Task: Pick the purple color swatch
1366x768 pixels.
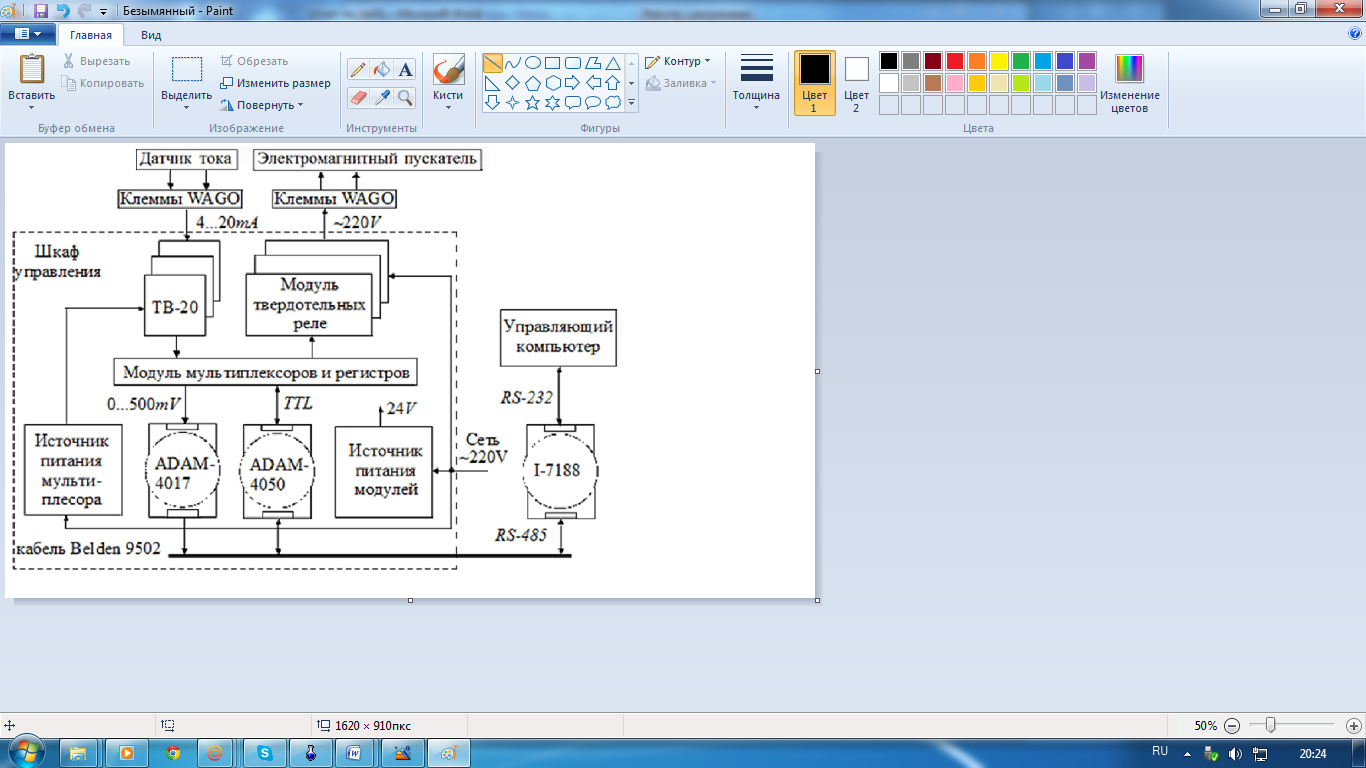Action: (x=1087, y=61)
